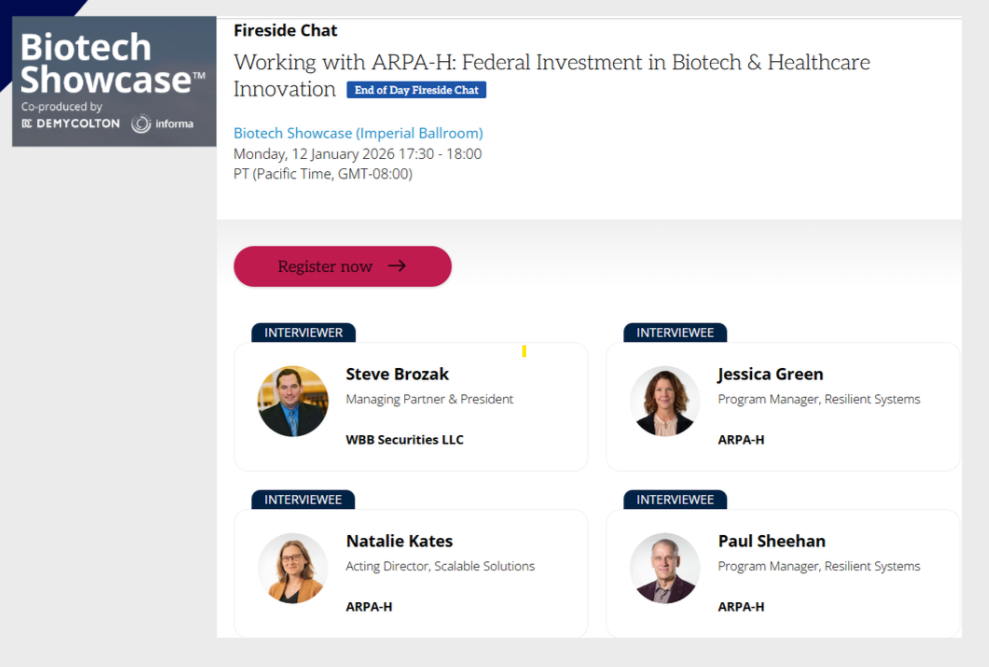Open the Working with ARPA-H session title

(x=551, y=63)
